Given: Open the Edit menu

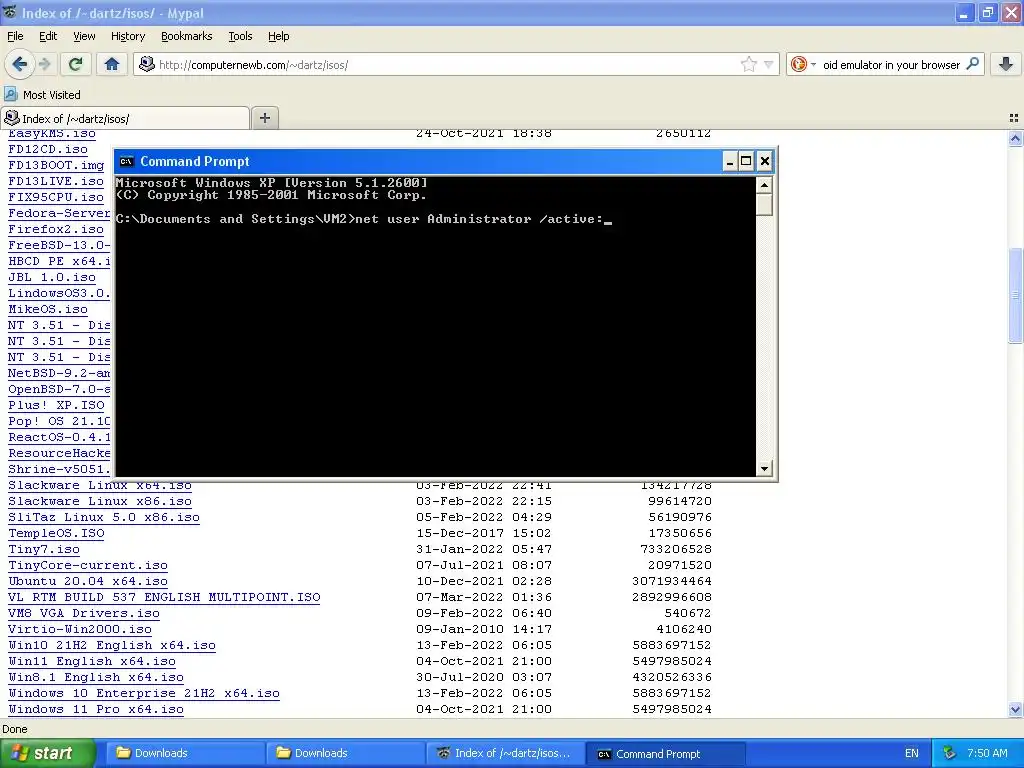Looking at the screenshot, I should click(x=48, y=36).
